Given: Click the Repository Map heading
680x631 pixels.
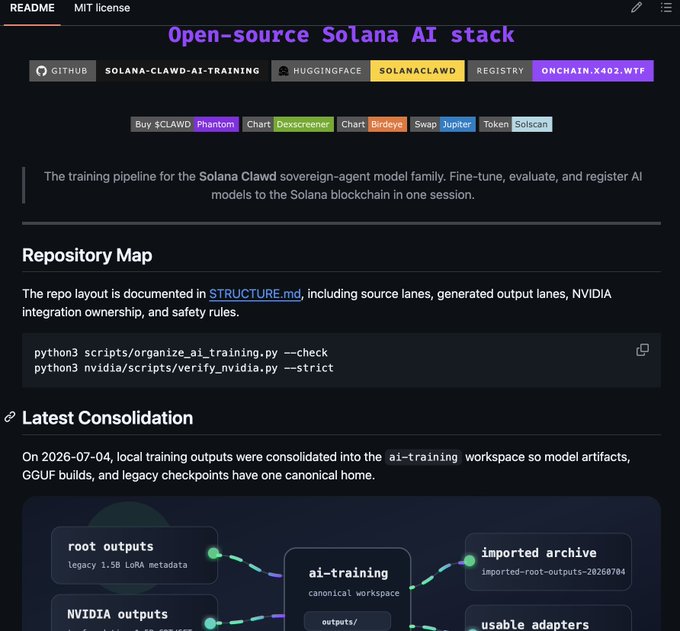Looking at the screenshot, I should (x=87, y=255).
